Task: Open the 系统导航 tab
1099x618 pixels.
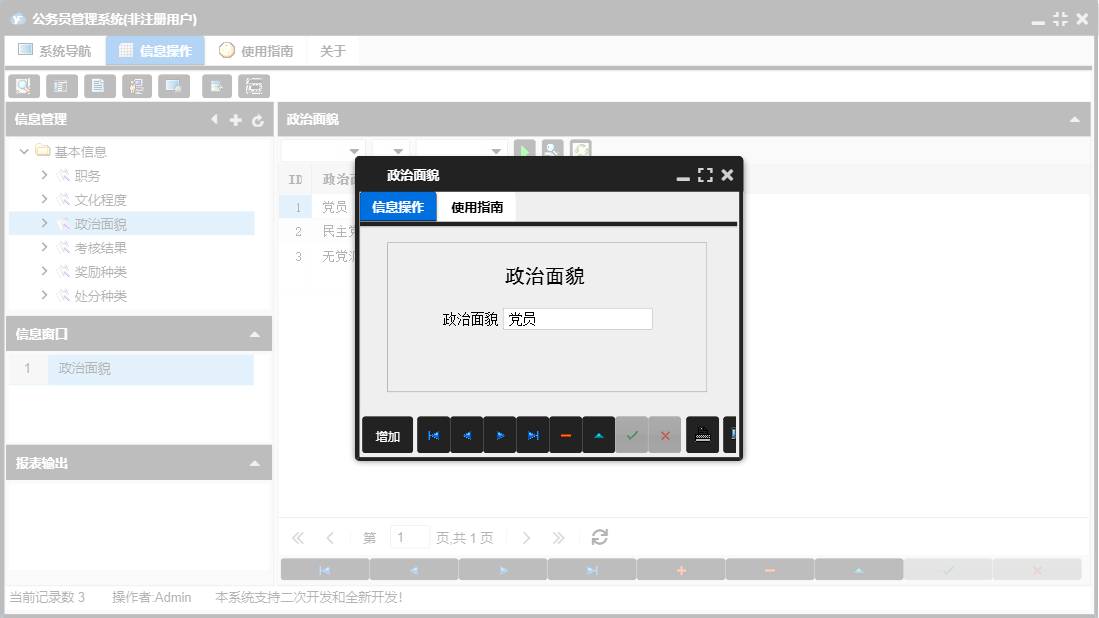Action: (55, 49)
